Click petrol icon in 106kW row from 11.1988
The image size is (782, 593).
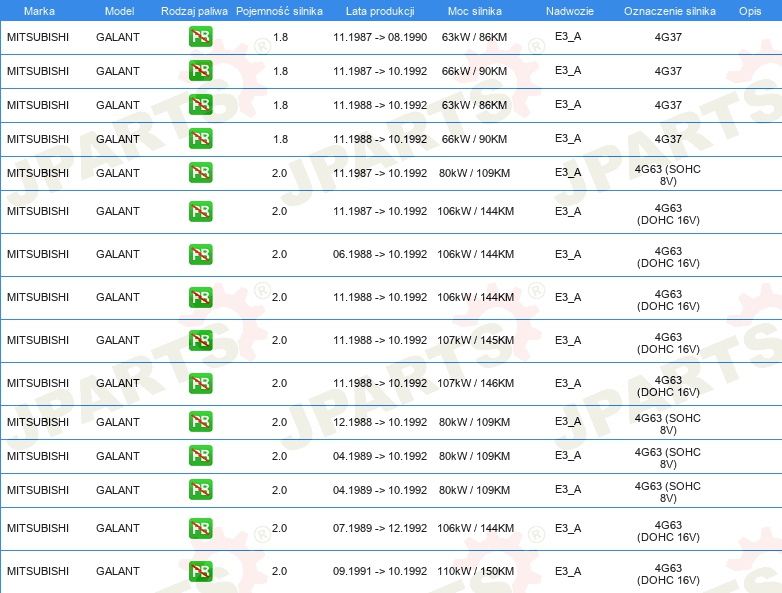(x=200, y=297)
